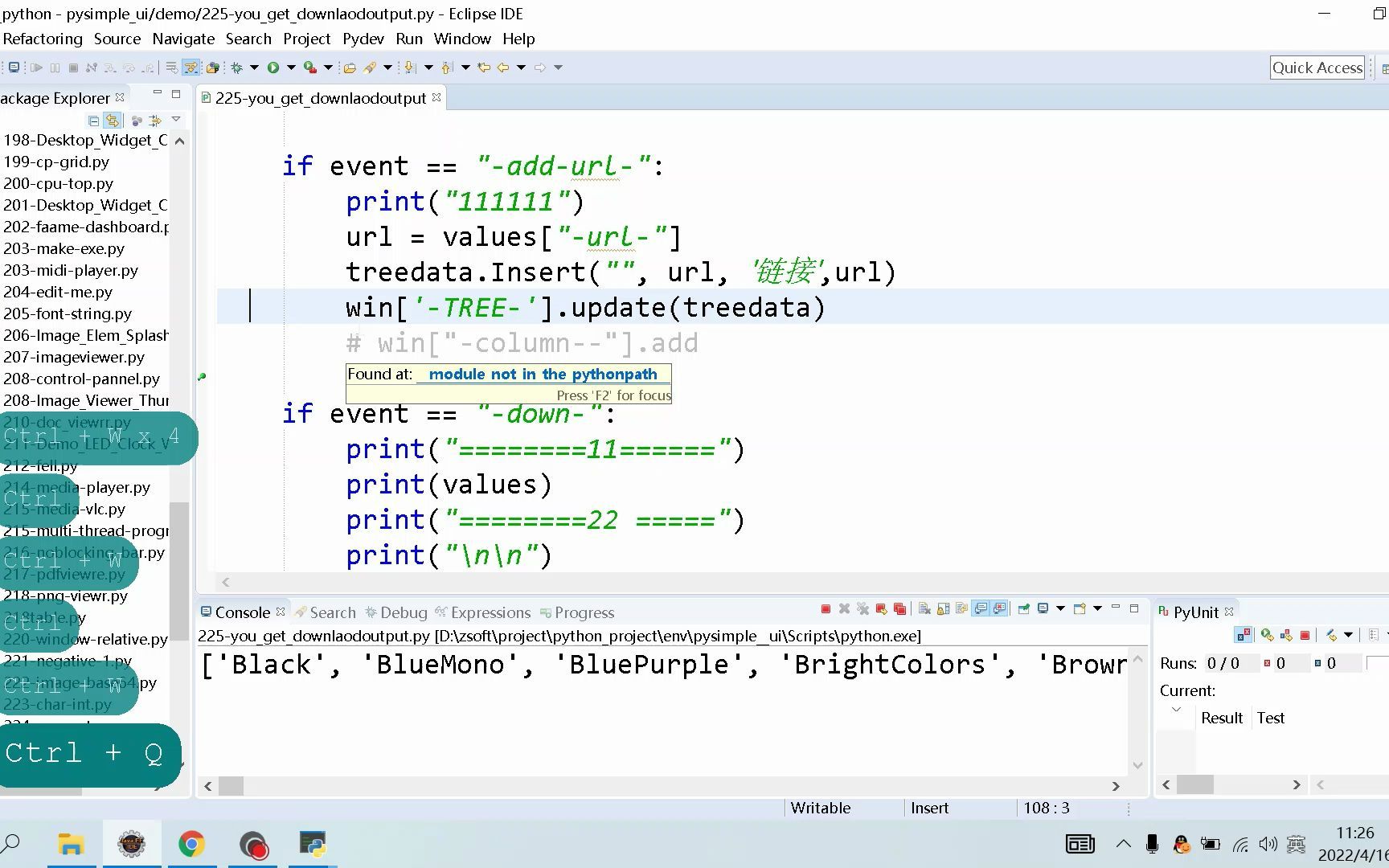The image size is (1389, 868).
Task: Click console horizontal scrollbar thumb
Action: coord(231,786)
